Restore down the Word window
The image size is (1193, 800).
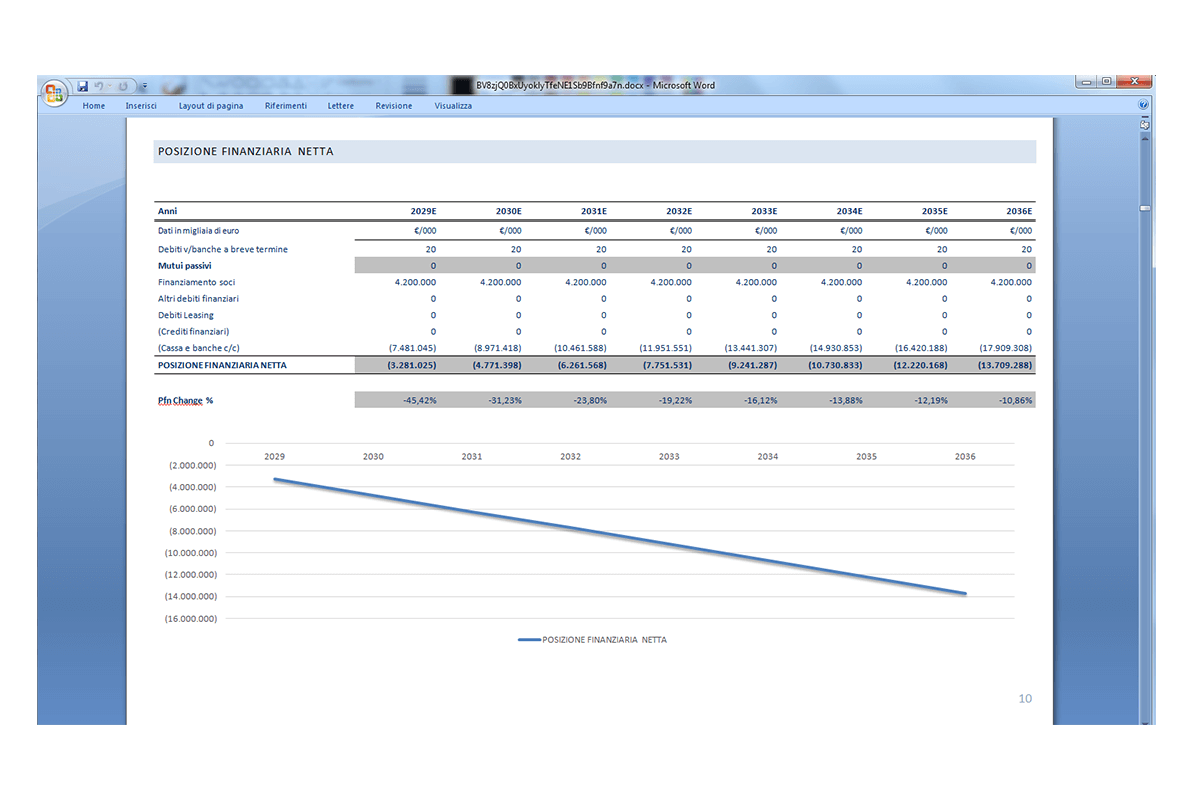coord(1106,81)
